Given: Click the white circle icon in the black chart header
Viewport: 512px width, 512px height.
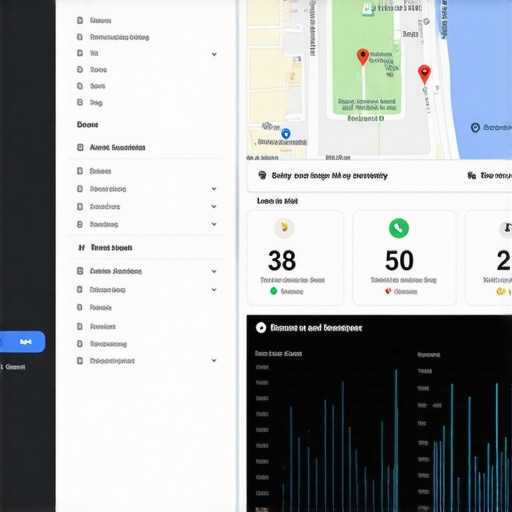Looking at the screenshot, I should tap(261, 328).
